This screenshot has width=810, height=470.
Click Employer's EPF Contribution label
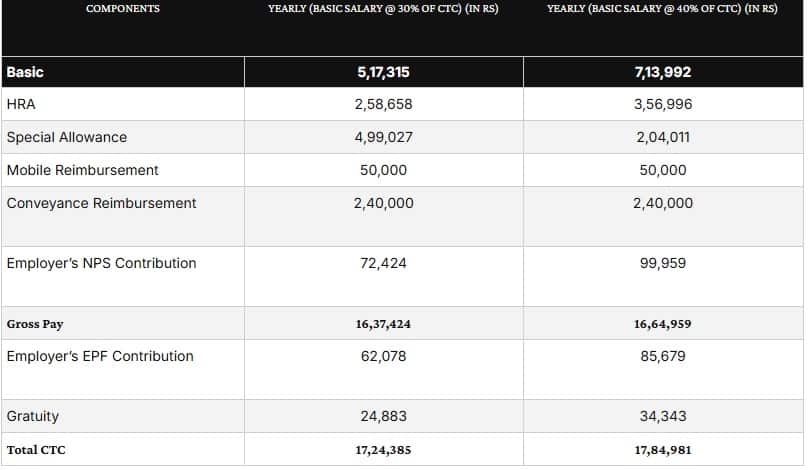[100, 356]
